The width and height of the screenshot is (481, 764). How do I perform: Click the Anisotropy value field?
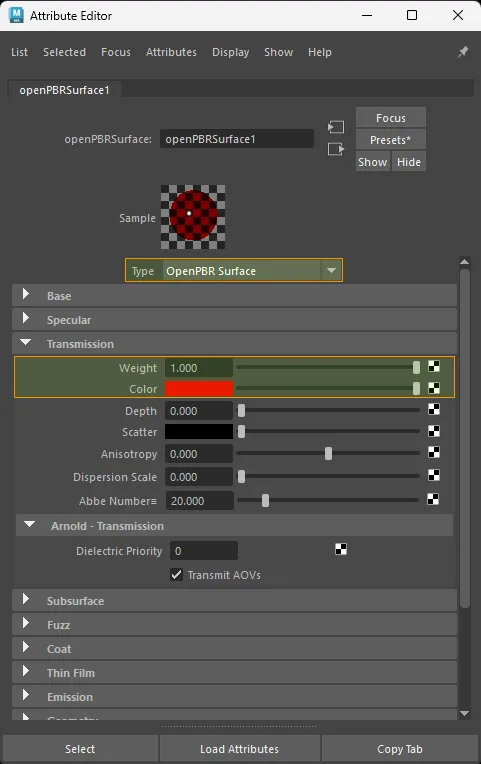coord(199,454)
